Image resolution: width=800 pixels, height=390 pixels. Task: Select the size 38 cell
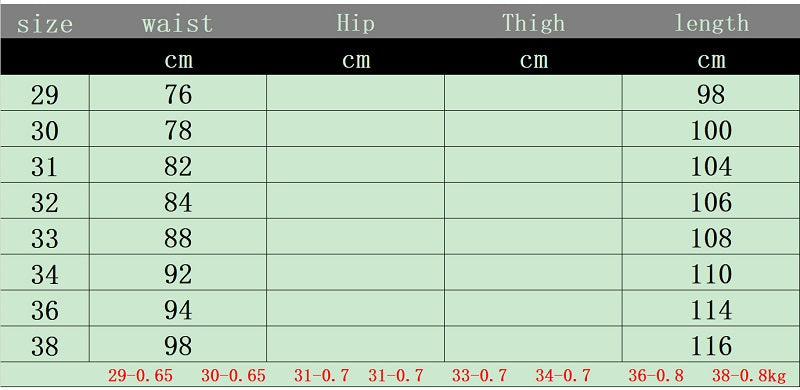[45, 345]
